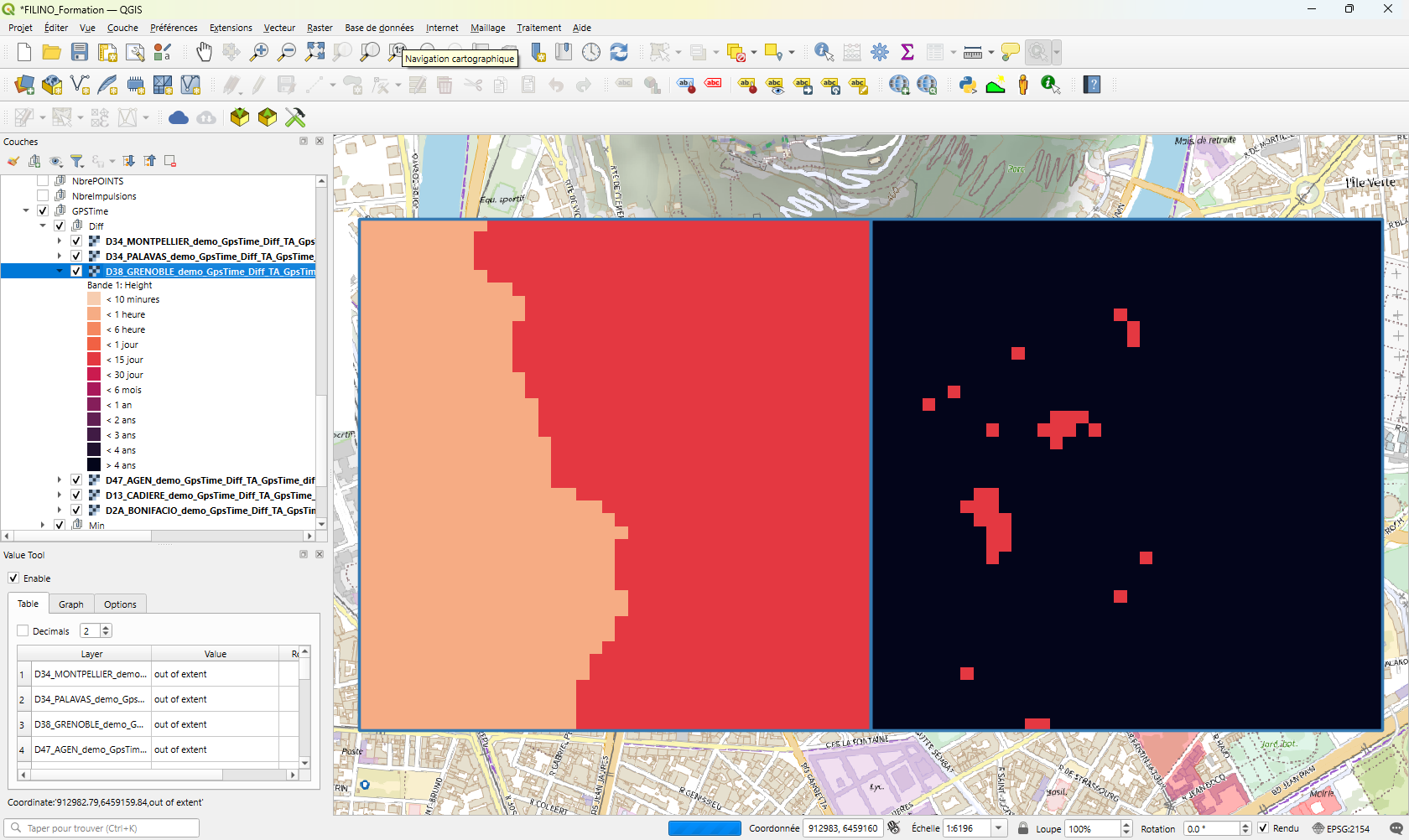Select the Pan Map hand tool
Screen dimensions: 1409x840
204,52
